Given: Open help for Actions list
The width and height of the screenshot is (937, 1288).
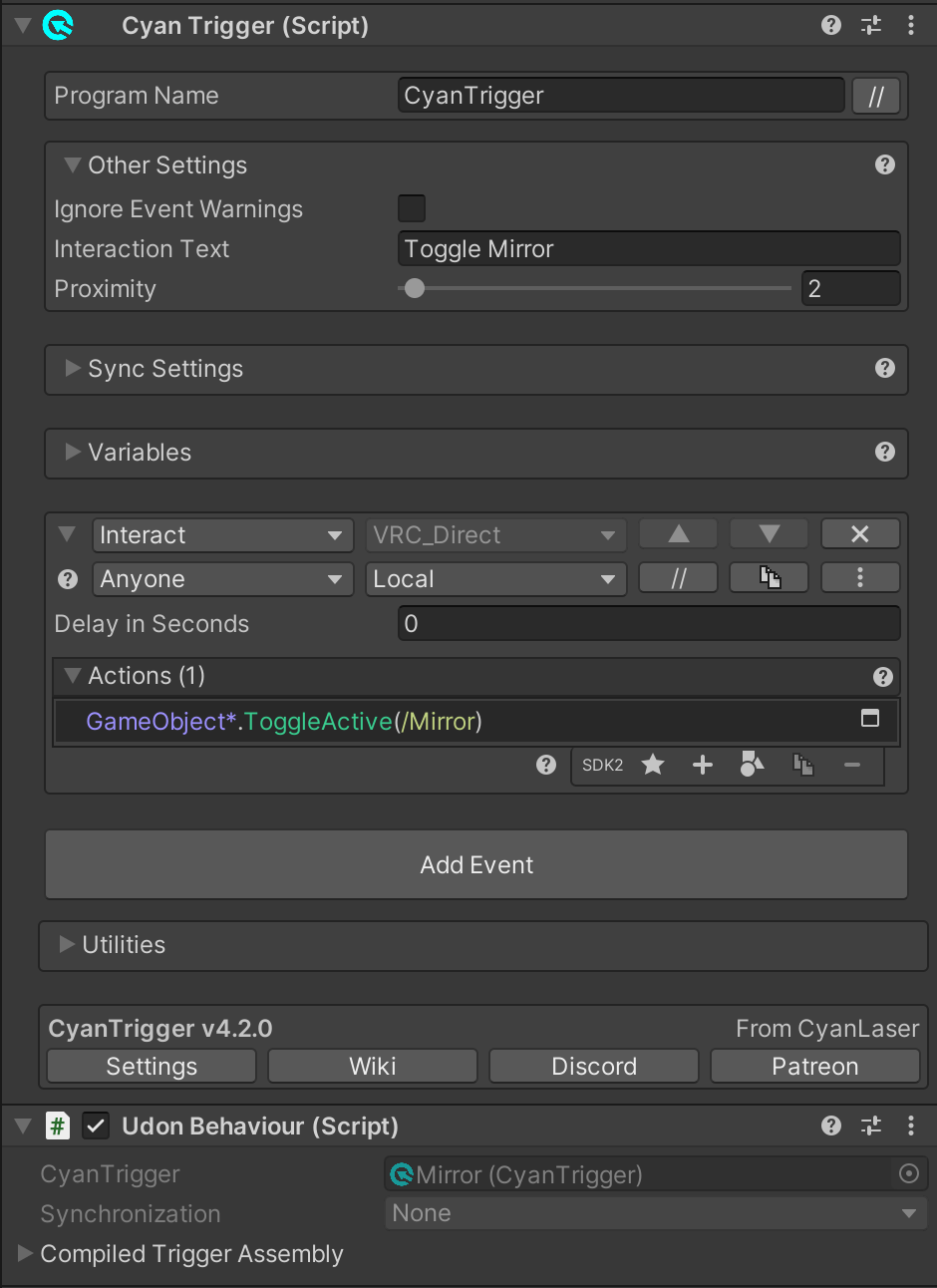Looking at the screenshot, I should pos(883,677).
